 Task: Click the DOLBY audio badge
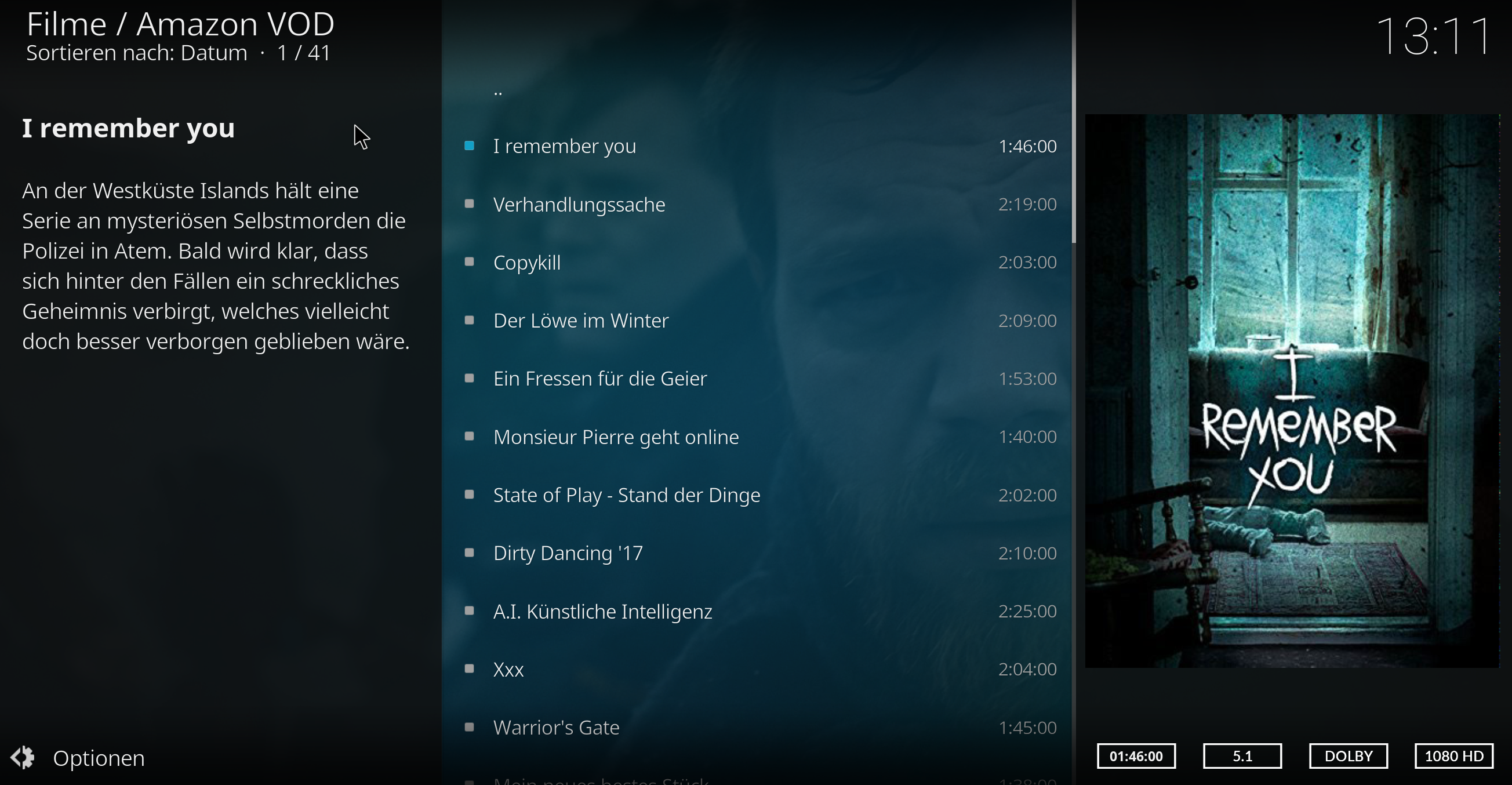click(1349, 755)
